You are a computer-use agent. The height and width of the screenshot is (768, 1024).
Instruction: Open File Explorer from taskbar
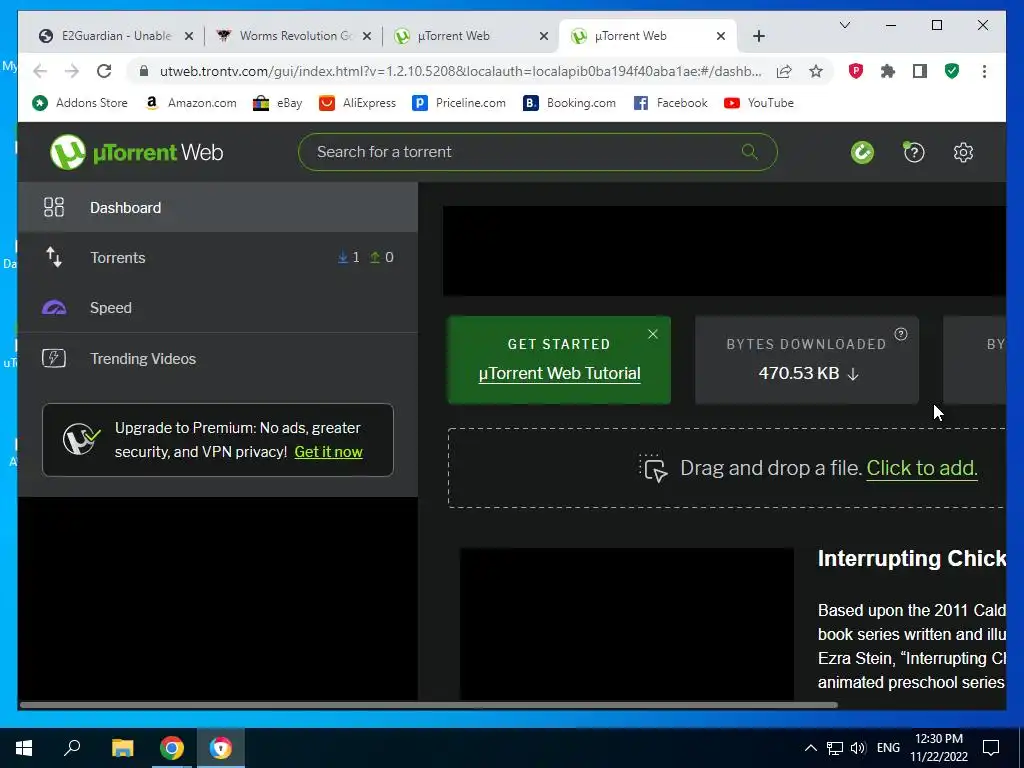click(x=122, y=748)
